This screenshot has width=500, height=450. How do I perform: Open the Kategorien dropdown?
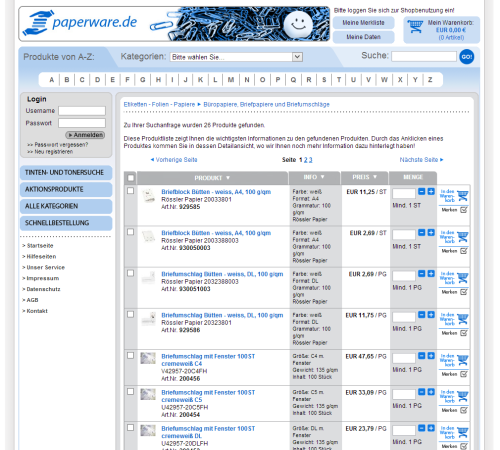coord(236,57)
